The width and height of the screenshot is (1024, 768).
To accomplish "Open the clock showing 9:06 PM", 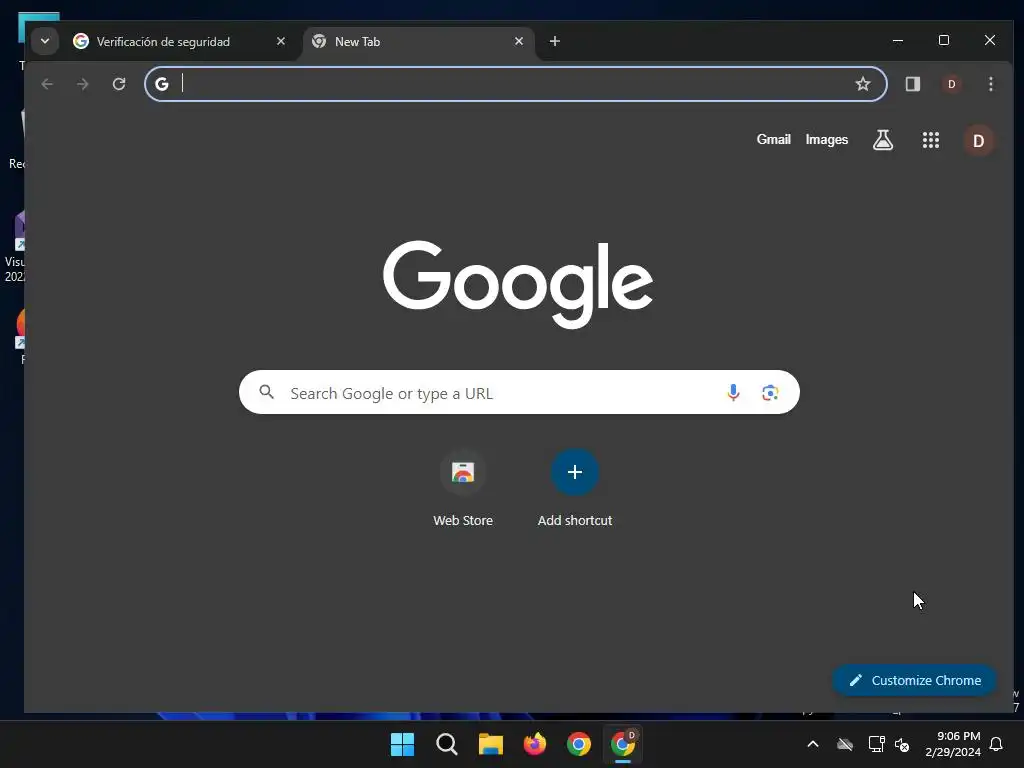I will [953, 744].
